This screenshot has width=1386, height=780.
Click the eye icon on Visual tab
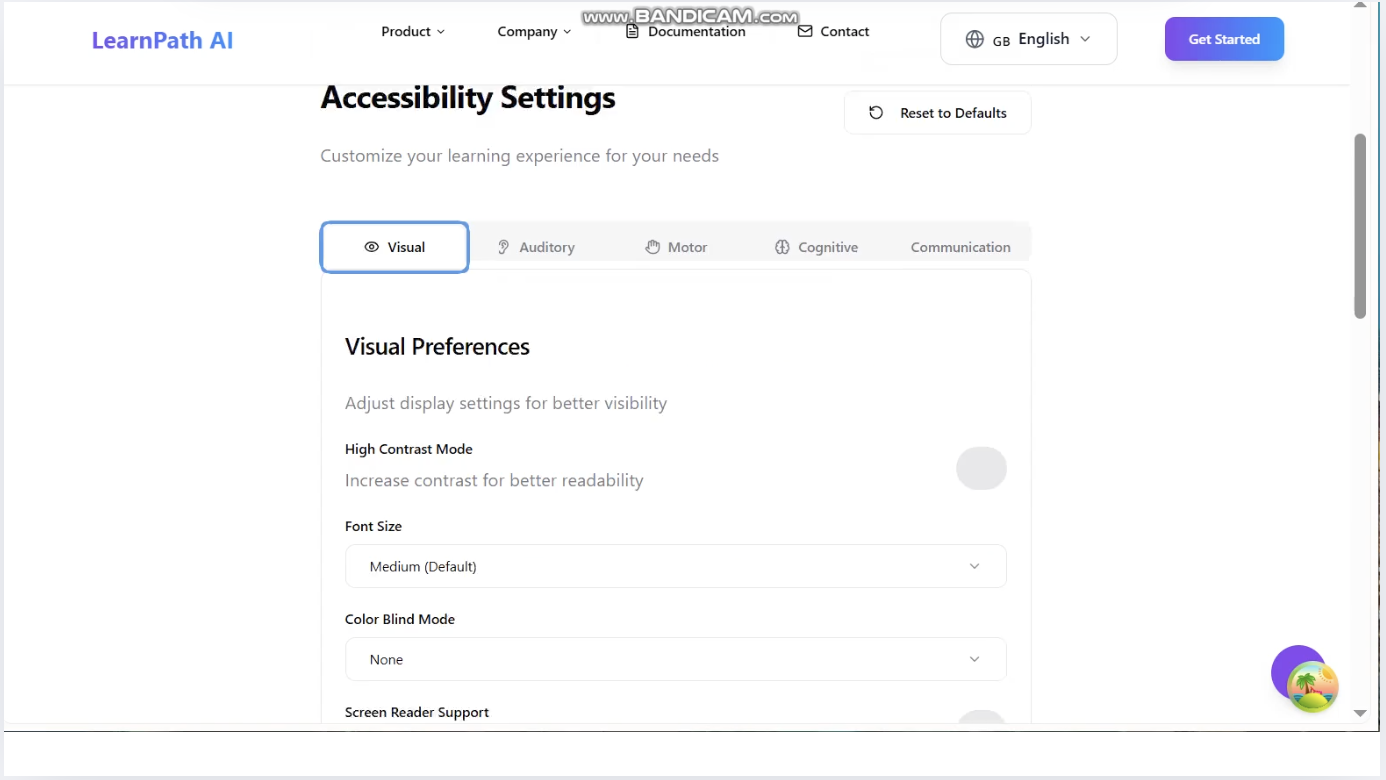372,247
